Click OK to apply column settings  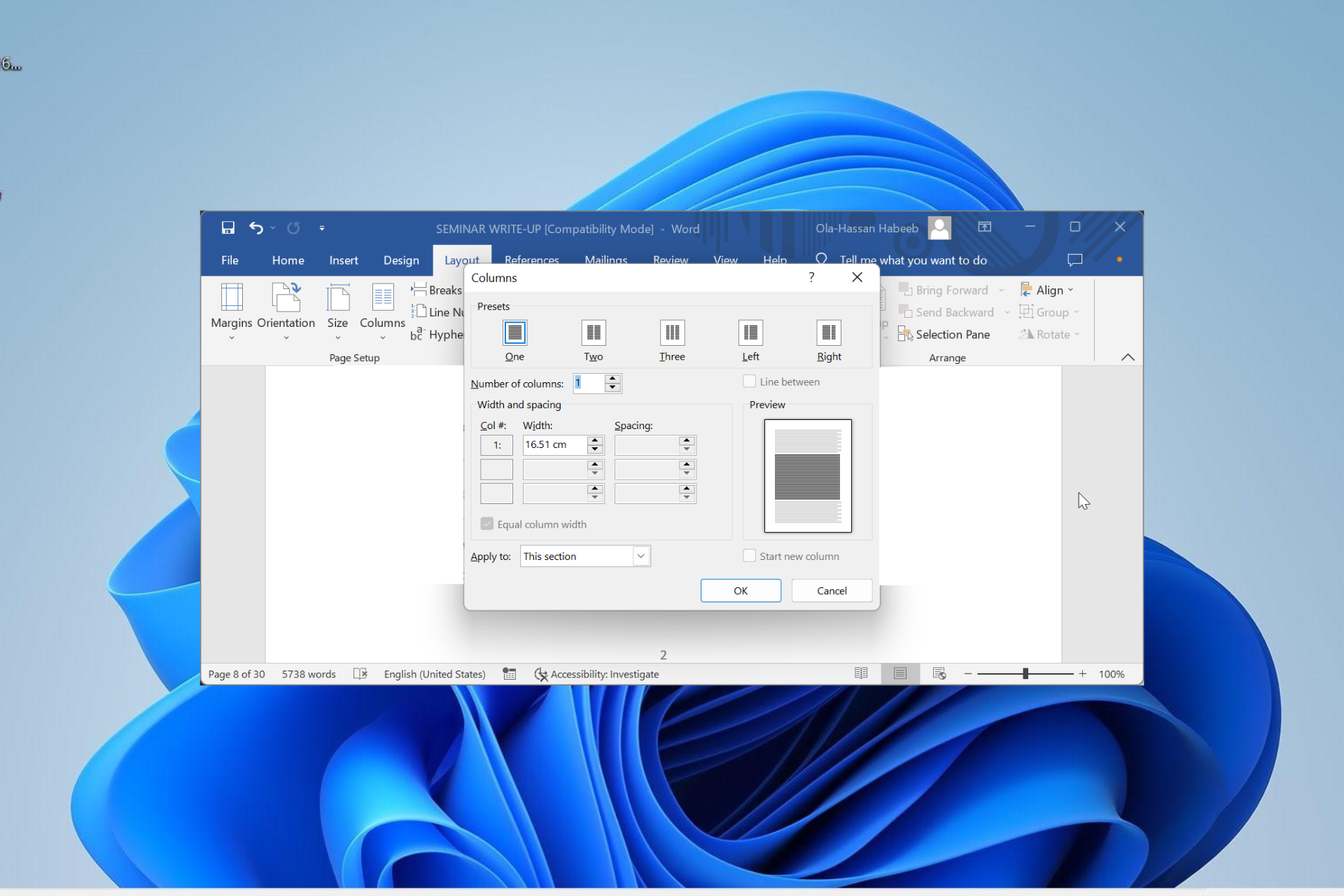click(x=741, y=590)
